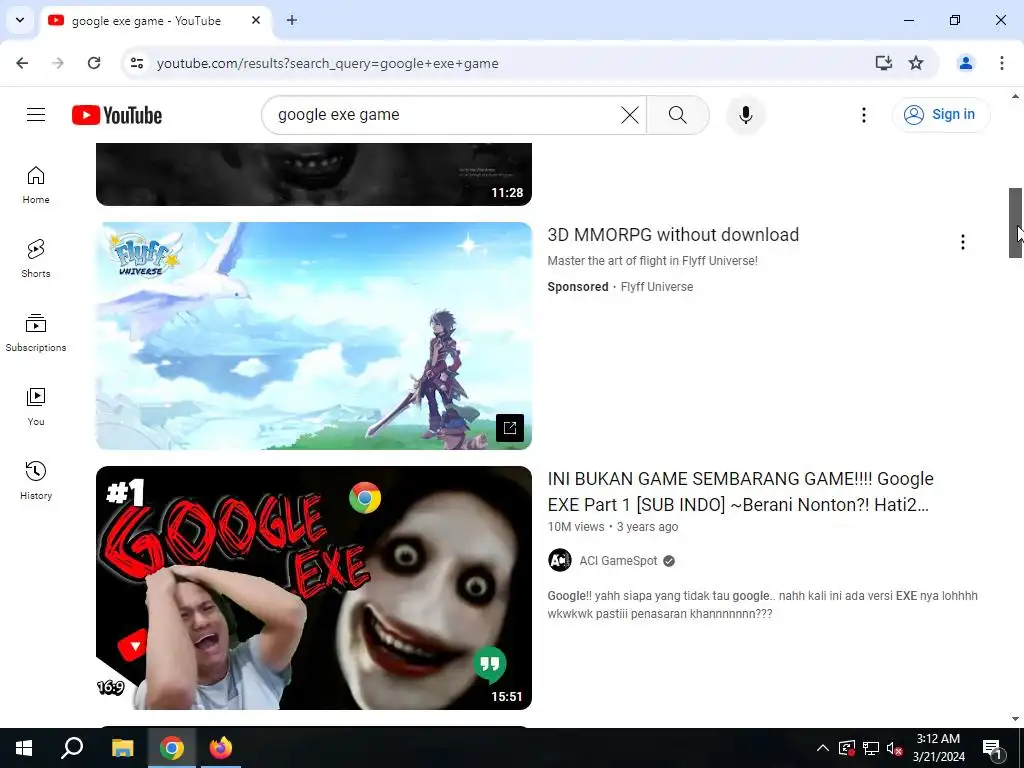Open the You section in sidebar
This screenshot has width=1024, height=768.
click(36, 406)
